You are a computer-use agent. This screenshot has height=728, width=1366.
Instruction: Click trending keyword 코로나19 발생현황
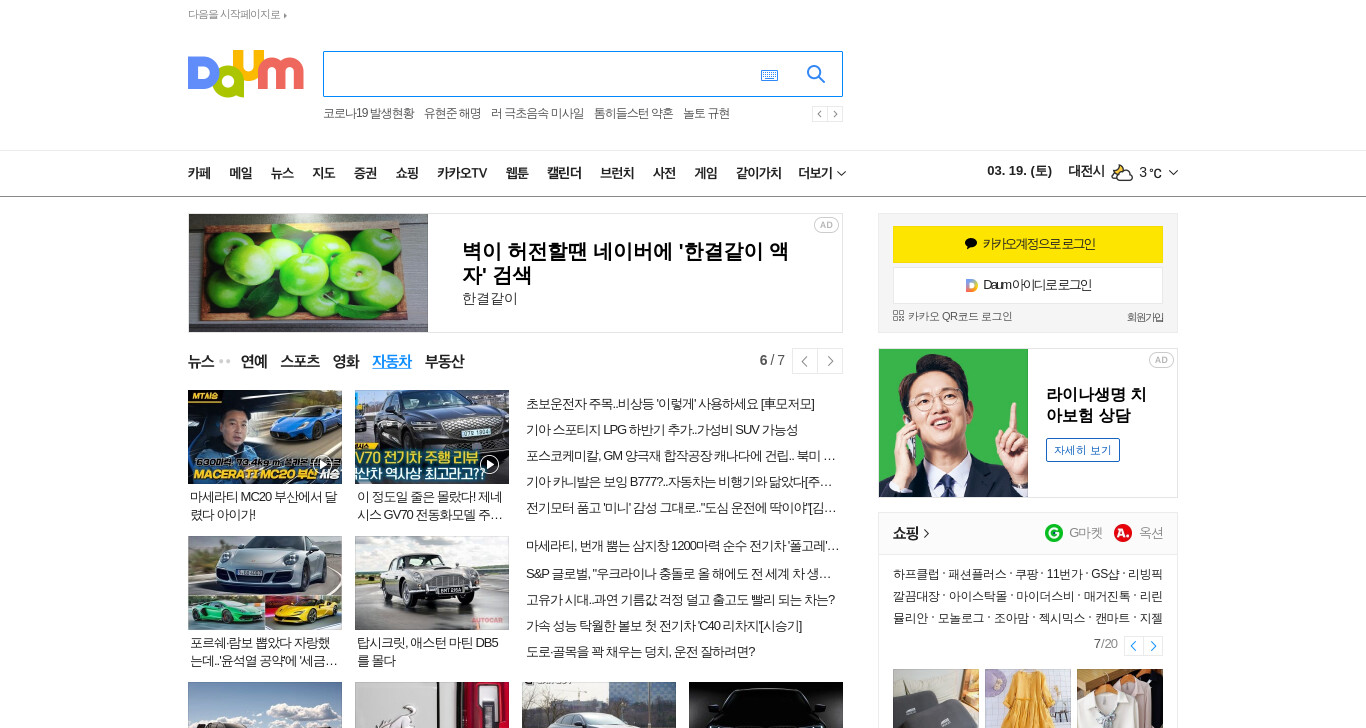[368, 113]
